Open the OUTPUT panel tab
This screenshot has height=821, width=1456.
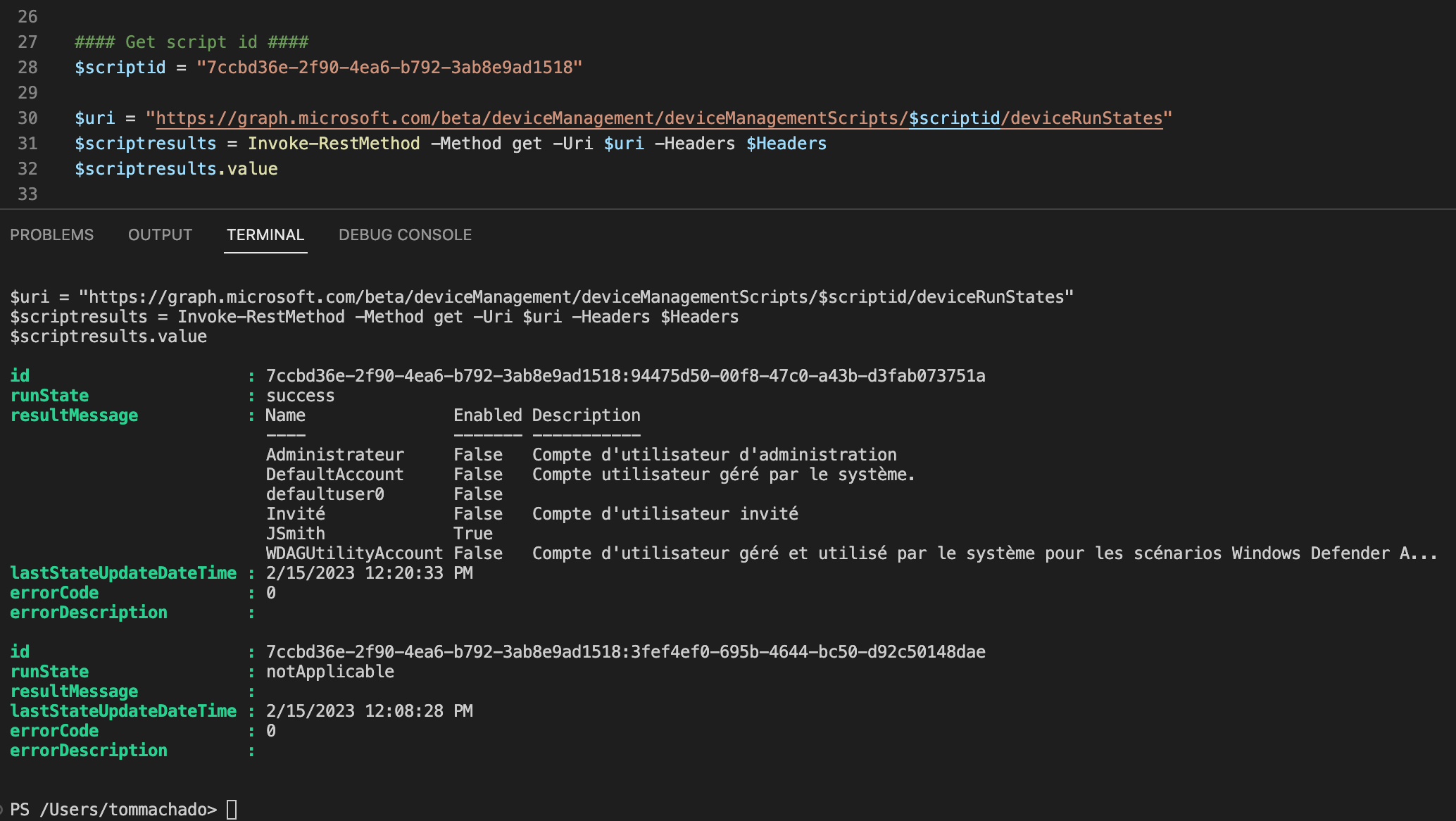(x=160, y=235)
